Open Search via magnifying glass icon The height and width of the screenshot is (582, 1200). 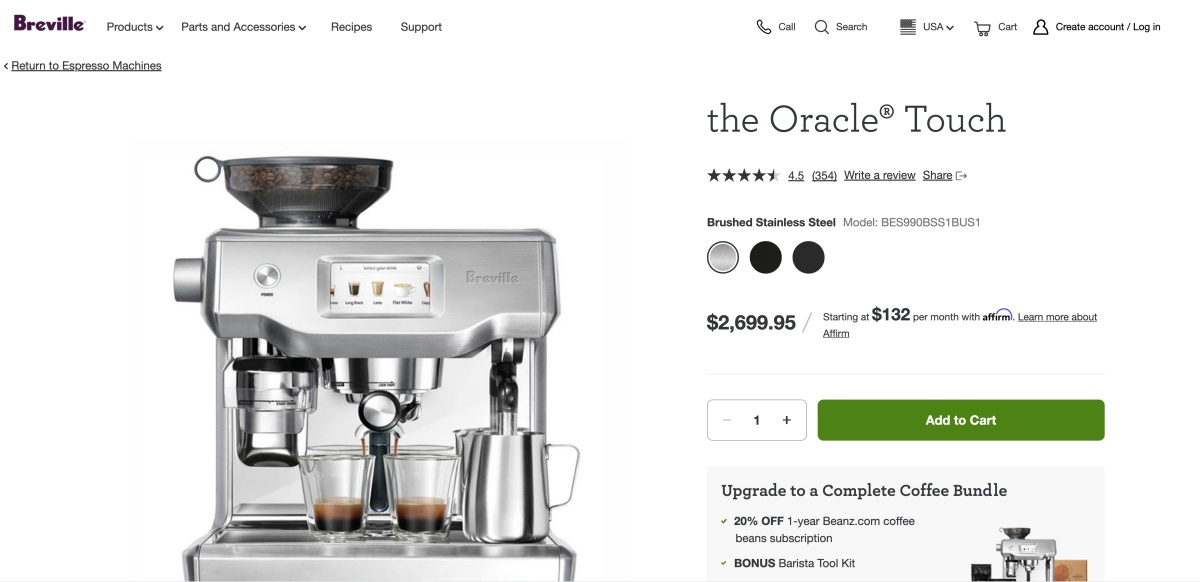click(822, 27)
